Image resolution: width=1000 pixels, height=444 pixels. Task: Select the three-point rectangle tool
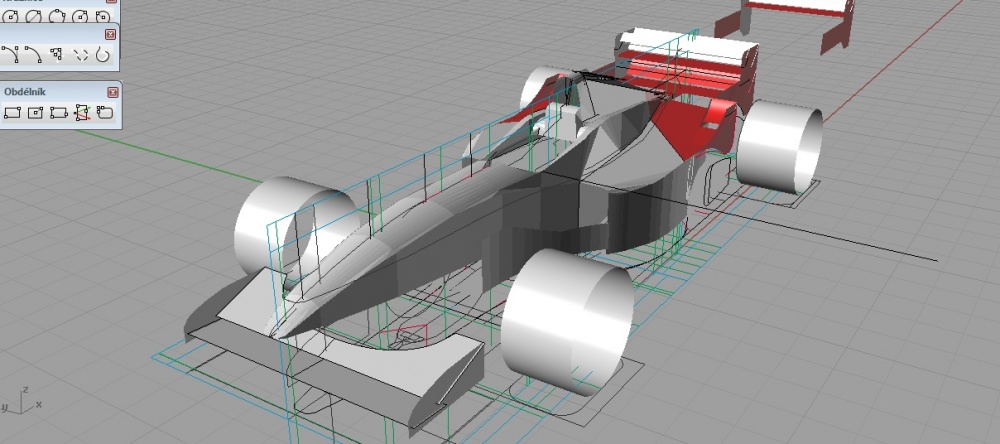coord(59,113)
